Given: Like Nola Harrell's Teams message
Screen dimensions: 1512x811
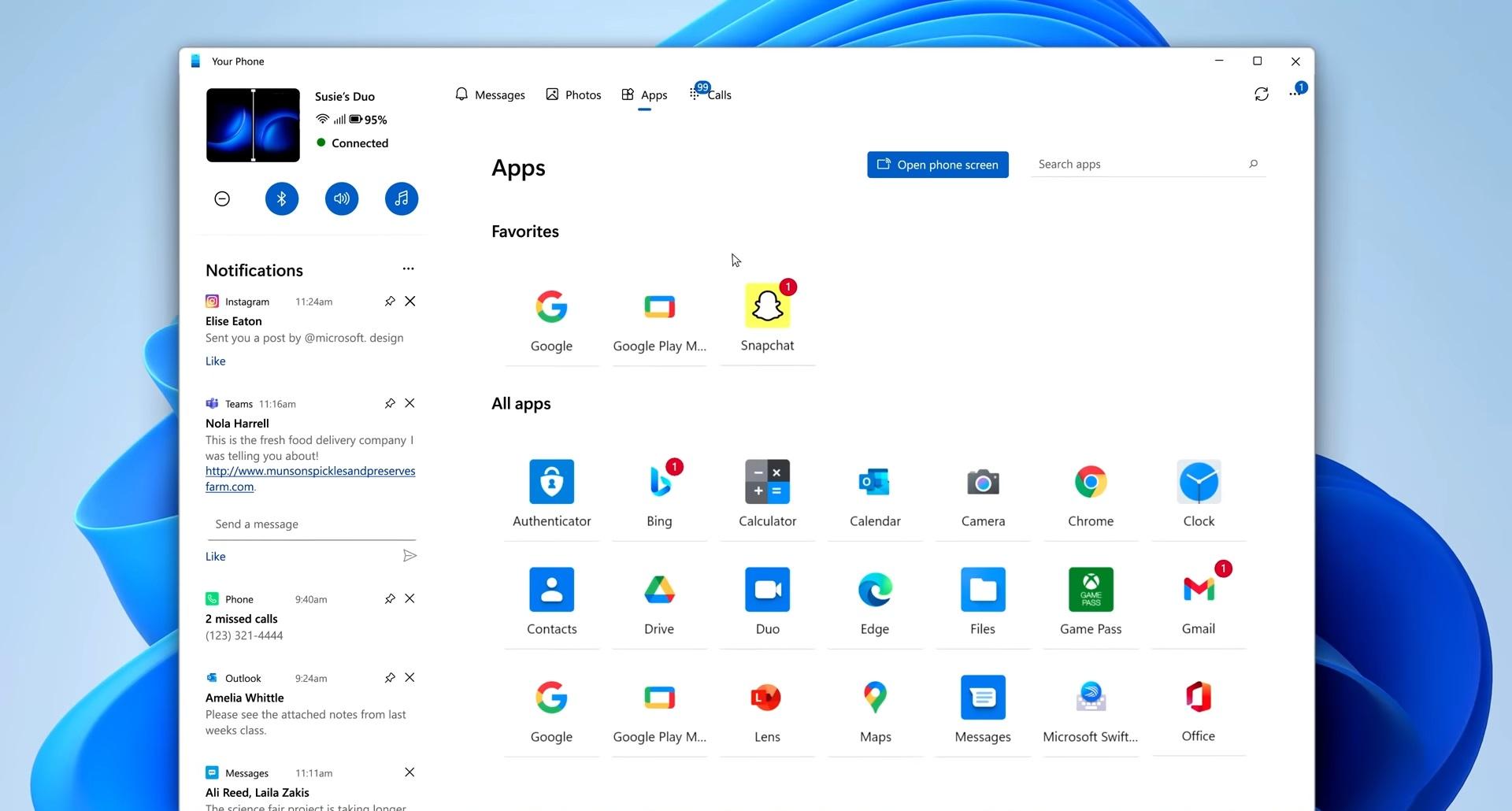Looking at the screenshot, I should (215, 557).
